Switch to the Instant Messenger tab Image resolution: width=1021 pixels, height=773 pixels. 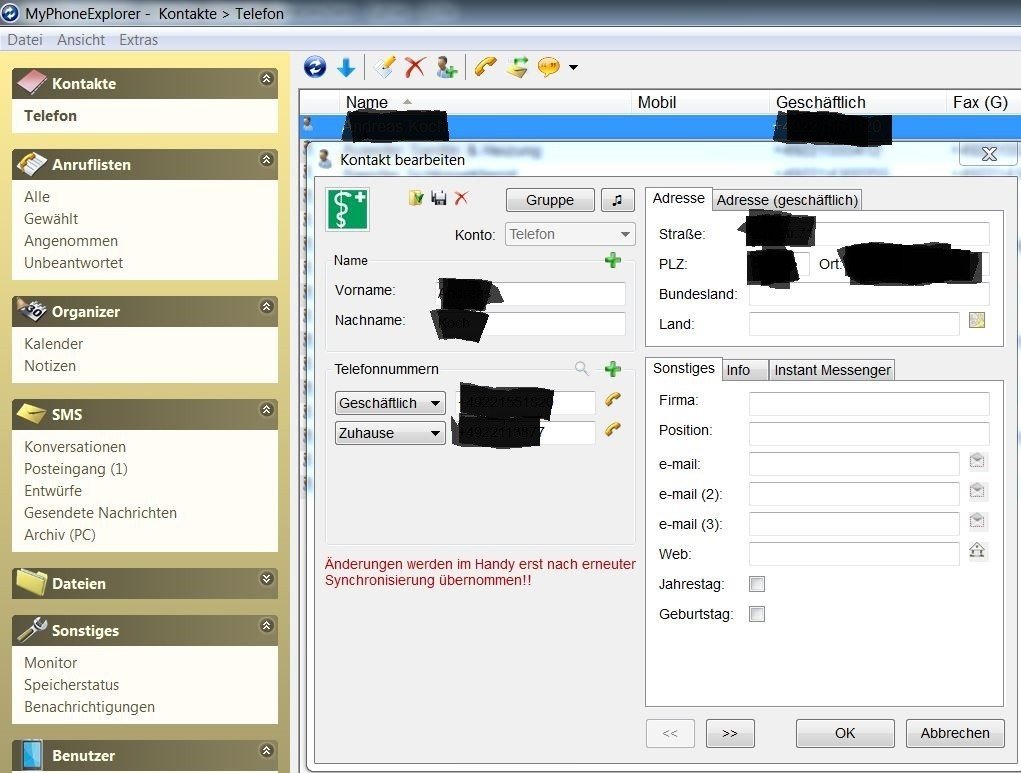832,370
